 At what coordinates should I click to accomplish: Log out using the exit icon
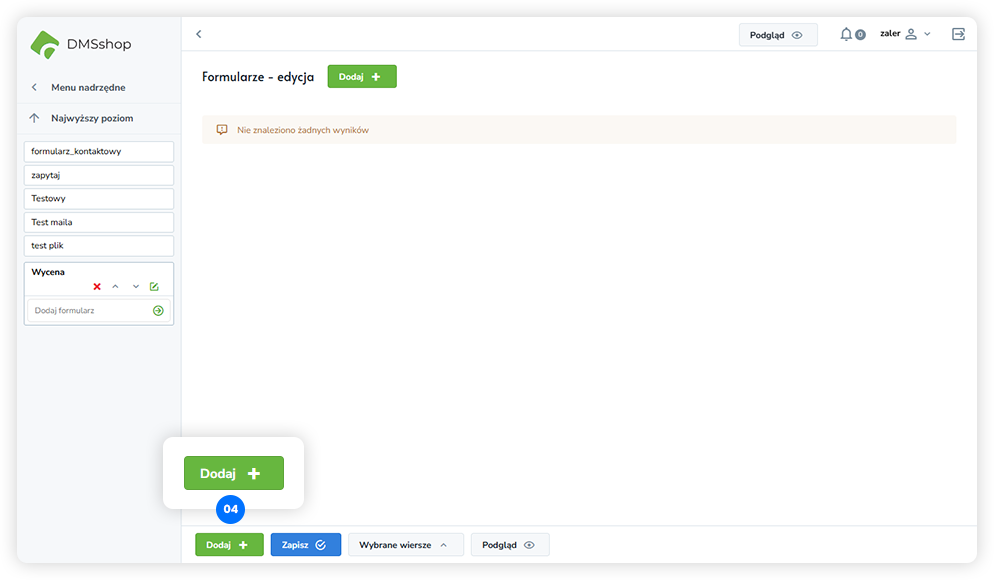click(x=958, y=34)
